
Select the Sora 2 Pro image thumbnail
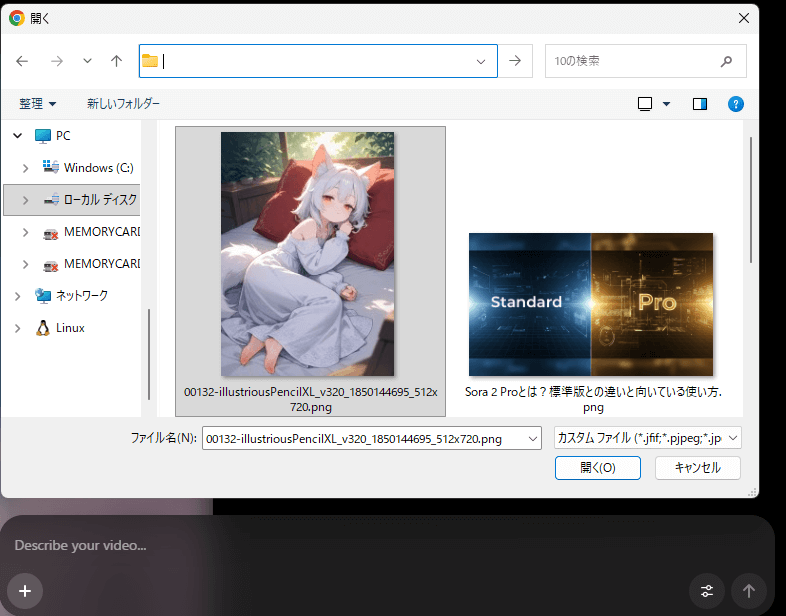pos(591,304)
